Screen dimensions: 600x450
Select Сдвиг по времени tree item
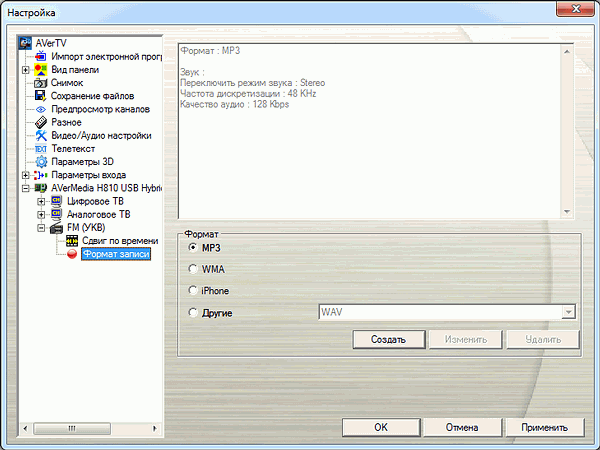(x=120, y=241)
